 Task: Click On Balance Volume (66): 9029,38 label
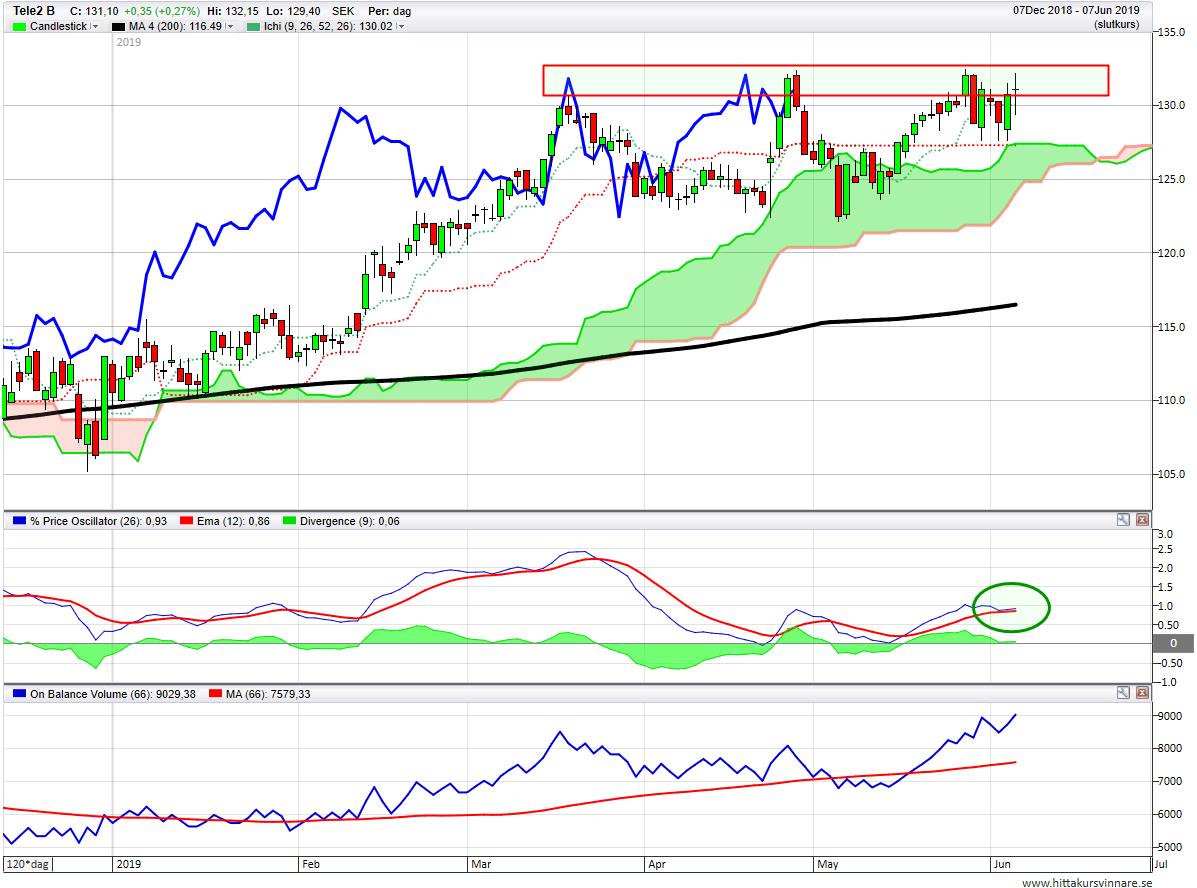tap(113, 694)
